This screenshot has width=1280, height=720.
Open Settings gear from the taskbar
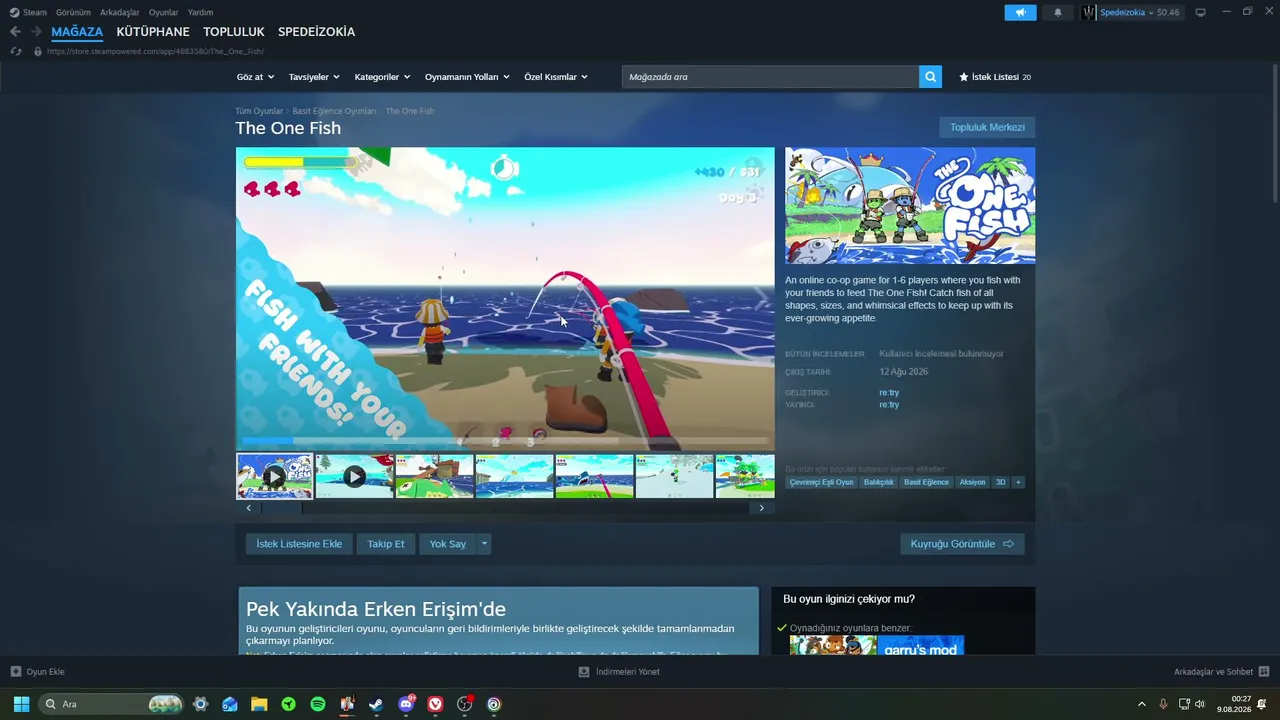point(200,704)
